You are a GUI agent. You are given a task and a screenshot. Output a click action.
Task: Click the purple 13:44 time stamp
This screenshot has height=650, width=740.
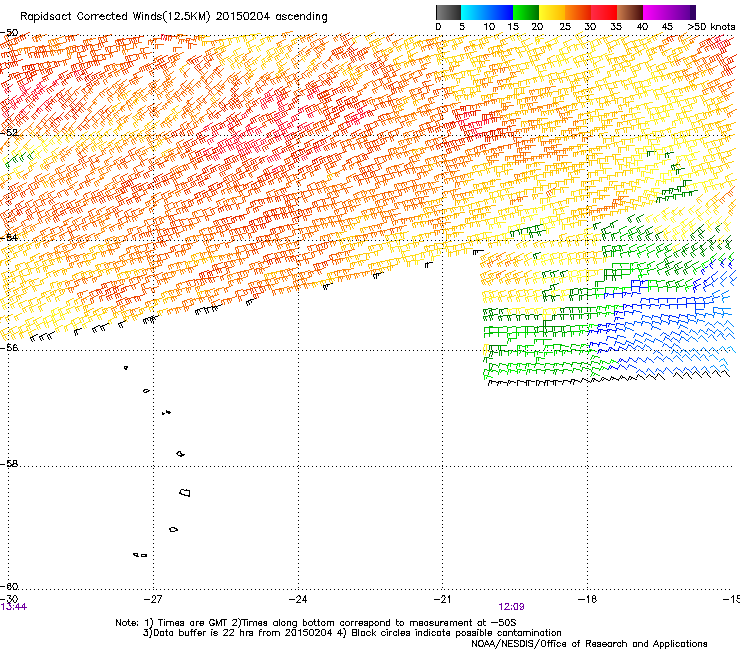pyautogui.click(x=14, y=607)
